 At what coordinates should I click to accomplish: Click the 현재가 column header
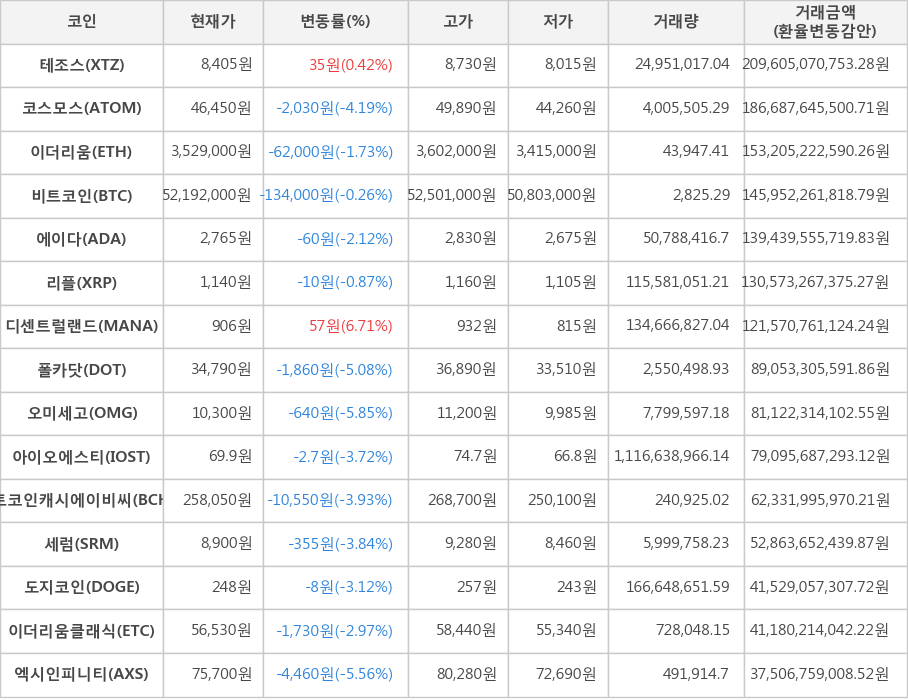pos(213,22)
